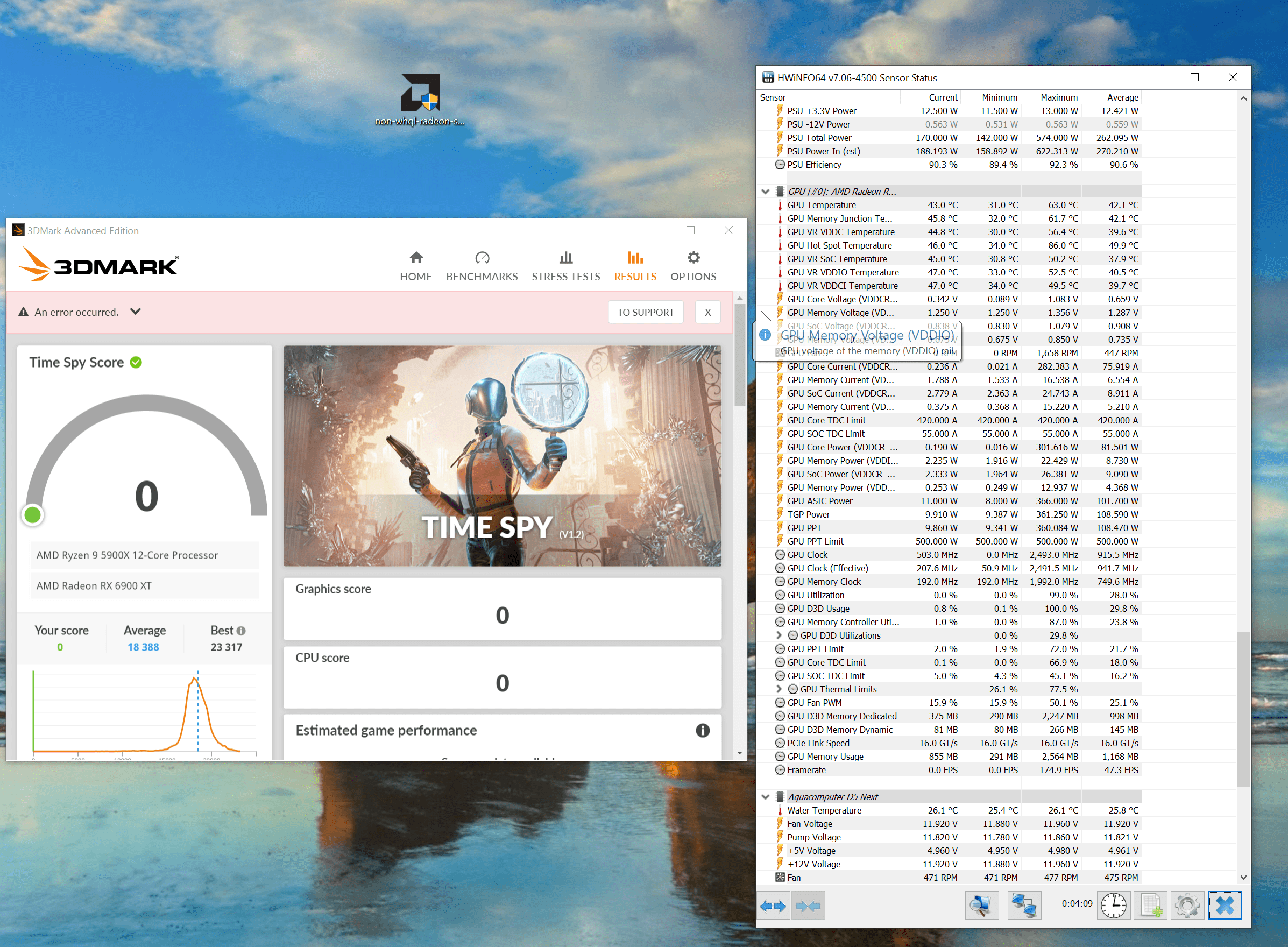Screen dimensions: 1288x947
Task: Click the HWiNFO vertical scrollbar thumb
Action: pyautogui.click(x=1243, y=710)
